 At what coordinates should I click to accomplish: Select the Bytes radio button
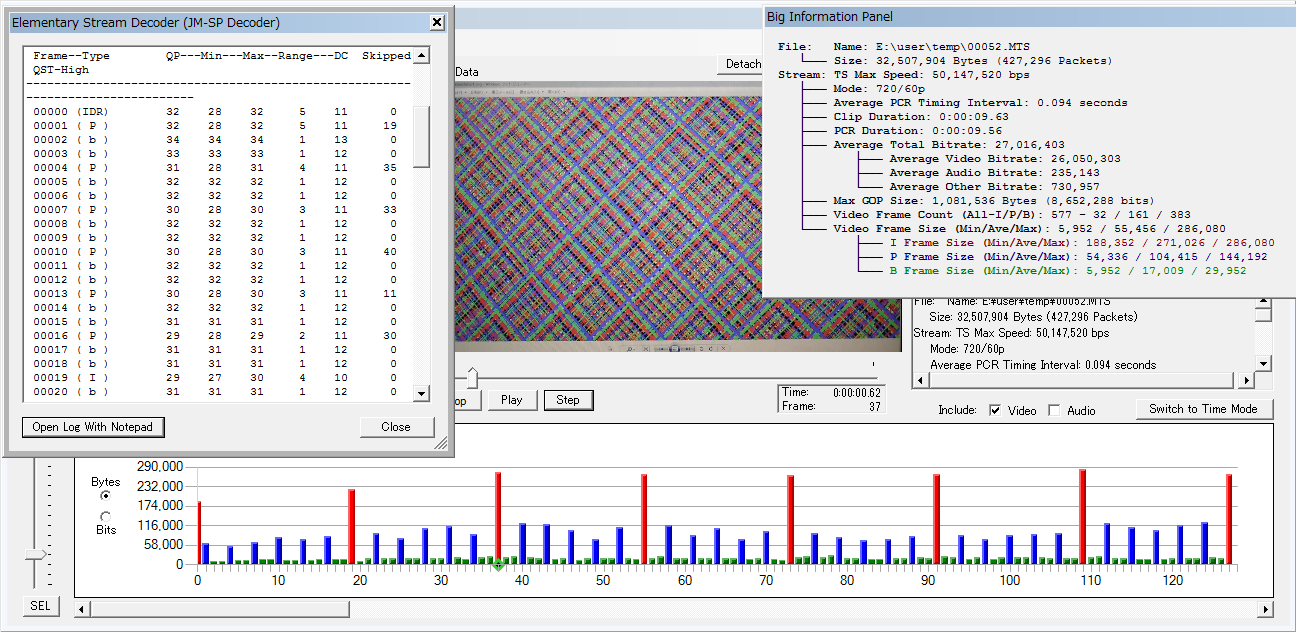click(106, 495)
